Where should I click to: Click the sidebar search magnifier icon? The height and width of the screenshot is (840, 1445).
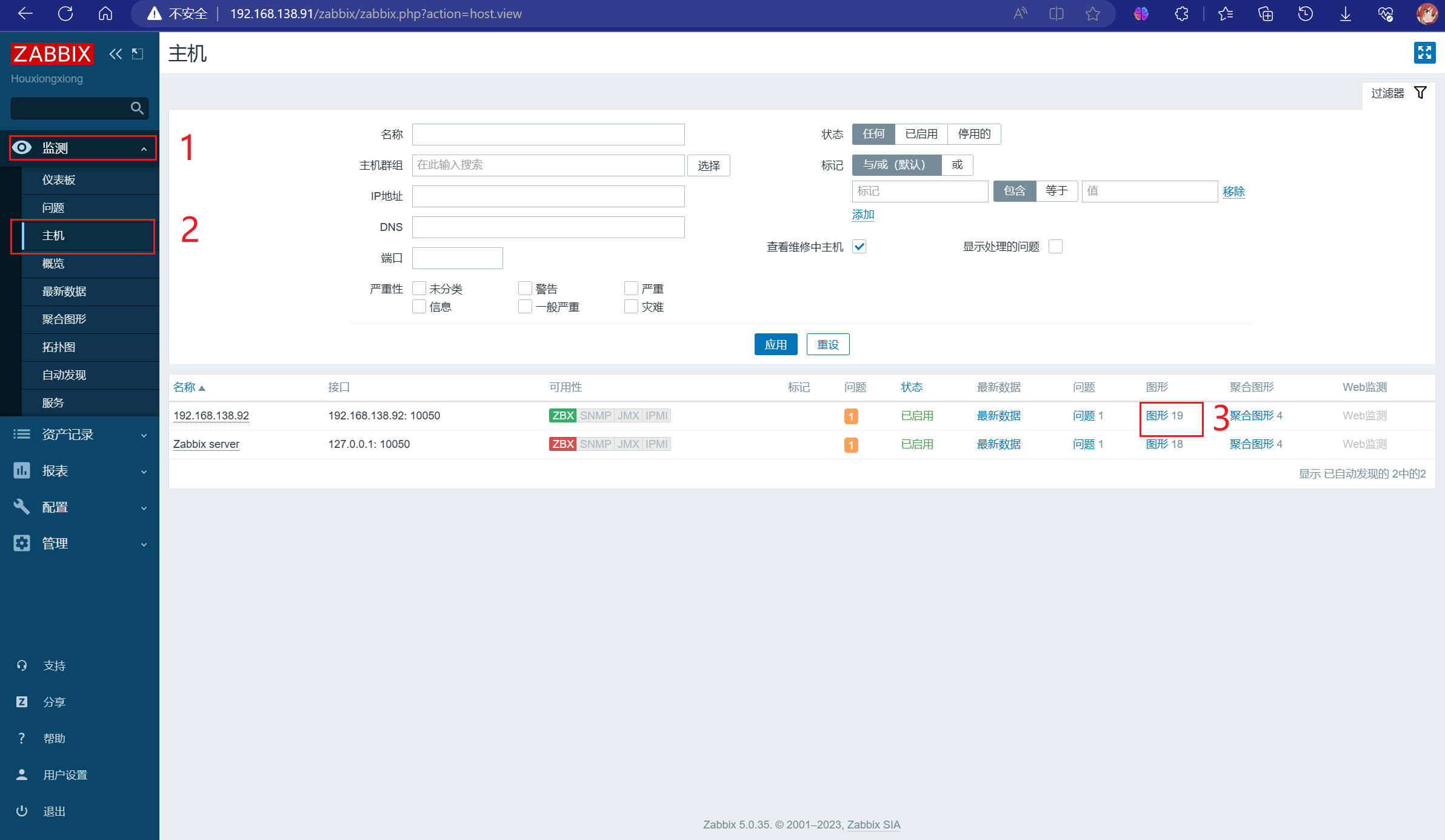point(137,108)
